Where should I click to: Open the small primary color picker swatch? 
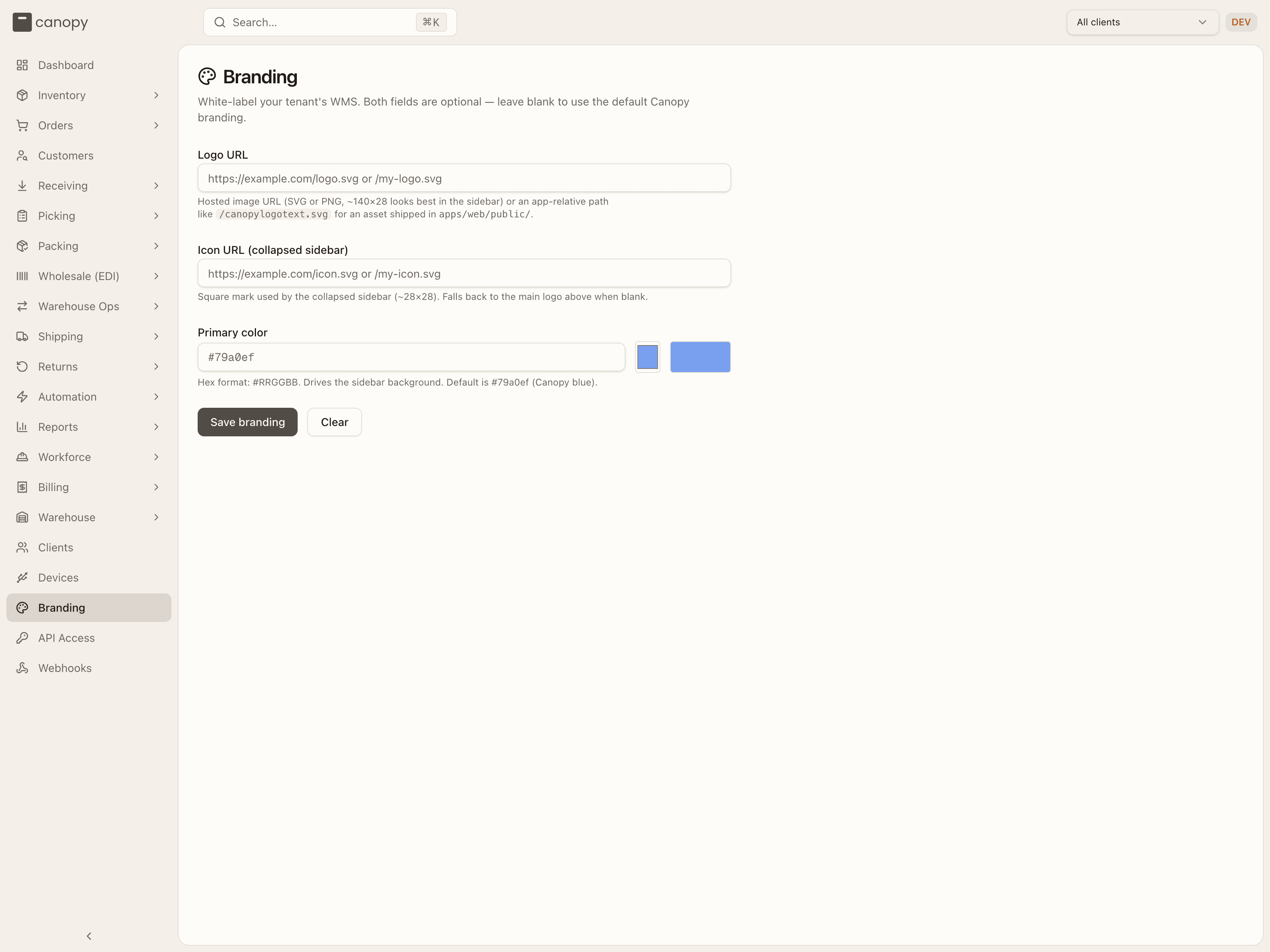tap(648, 357)
